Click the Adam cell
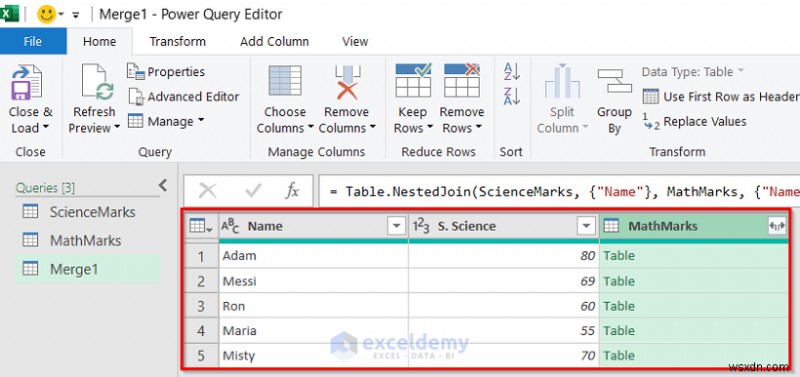This screenshot has width=800, height=377. click(x=313, y=256)
